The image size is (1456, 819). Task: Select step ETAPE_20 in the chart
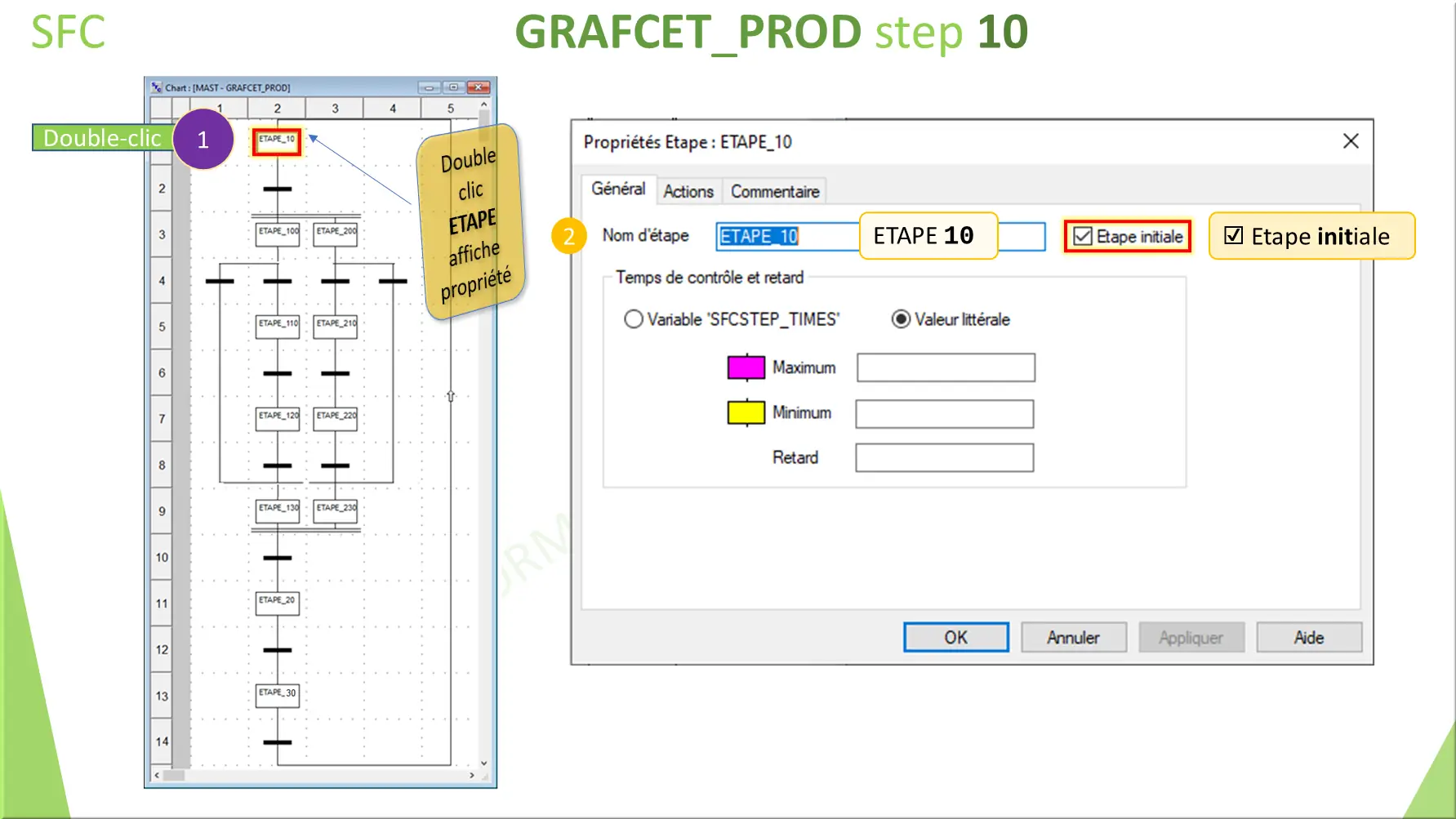click(x=278, y=602)
